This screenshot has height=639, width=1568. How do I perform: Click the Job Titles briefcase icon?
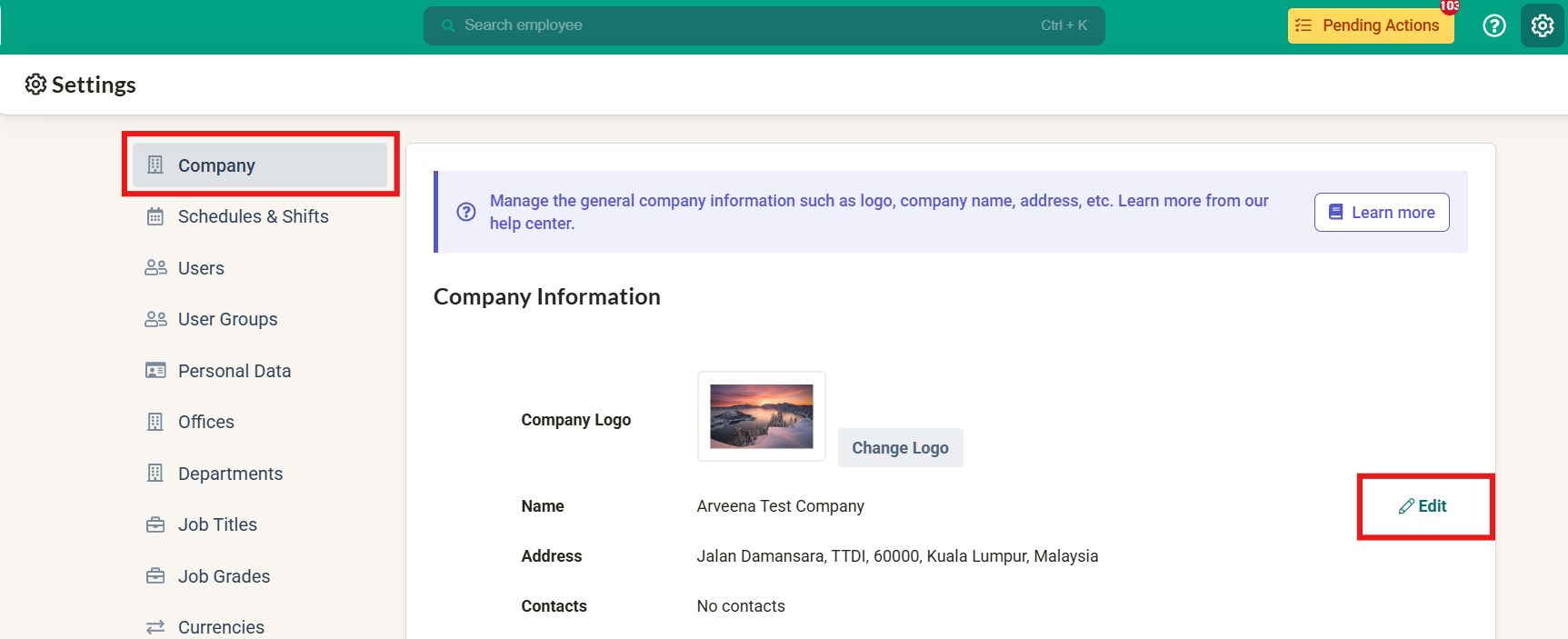(x=155, y=524)
